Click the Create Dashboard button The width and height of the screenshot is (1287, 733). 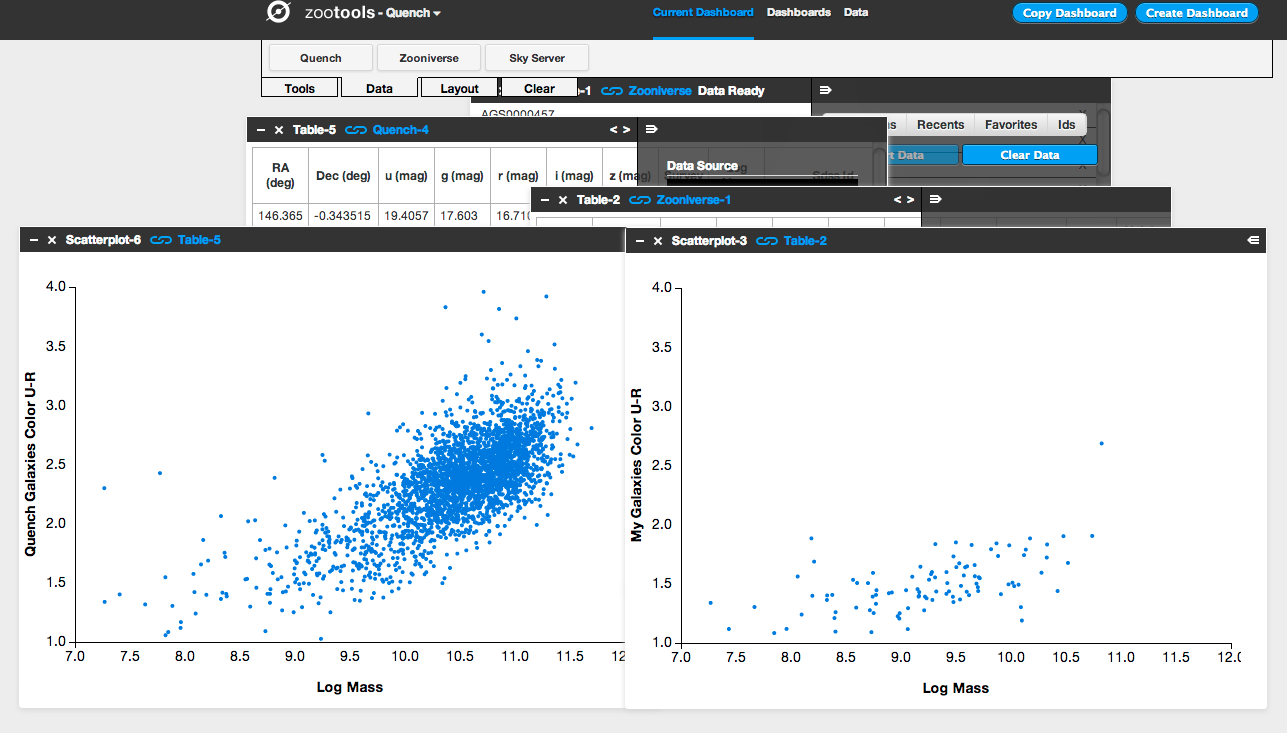pyautogui.click(x=1196, y=12)
